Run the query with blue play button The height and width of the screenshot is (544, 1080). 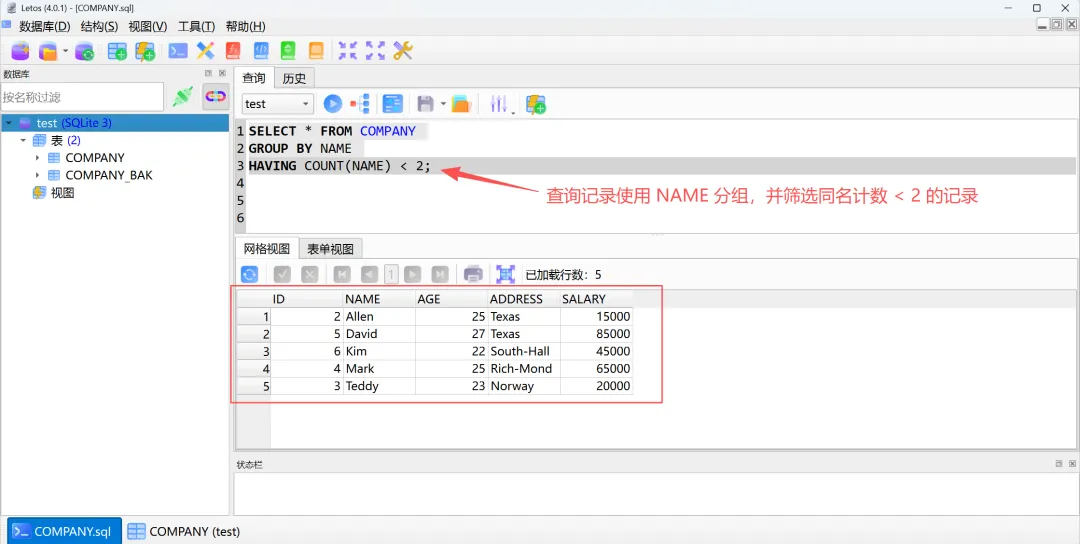(333, 104)
